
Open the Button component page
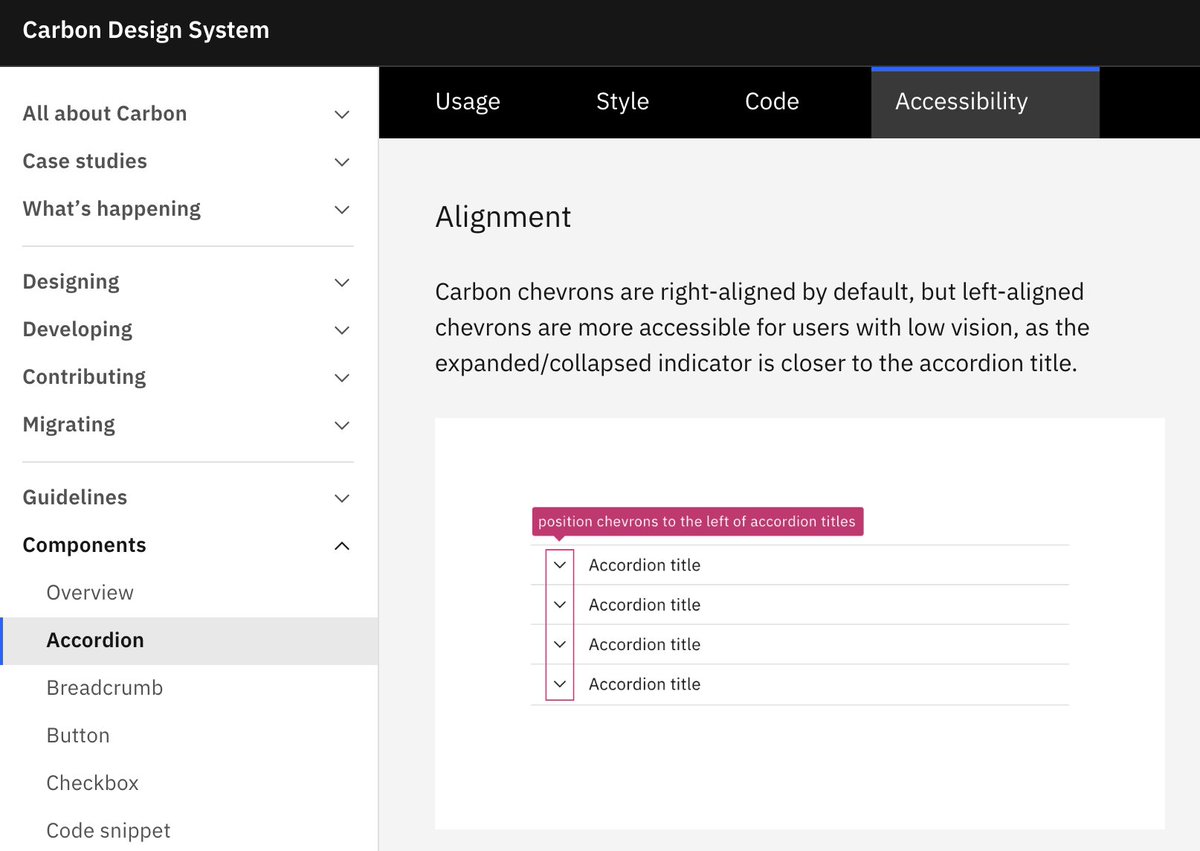(x=78, y=736)
